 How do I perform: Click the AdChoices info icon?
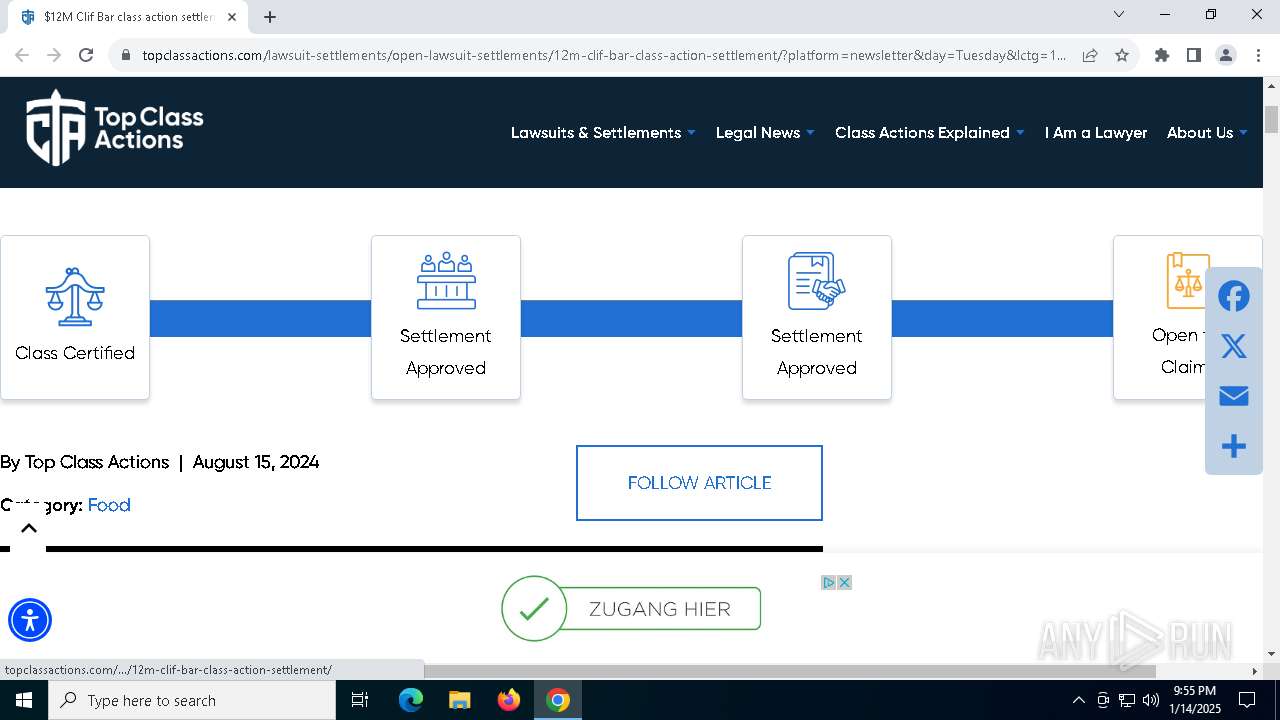pos(829,582)
